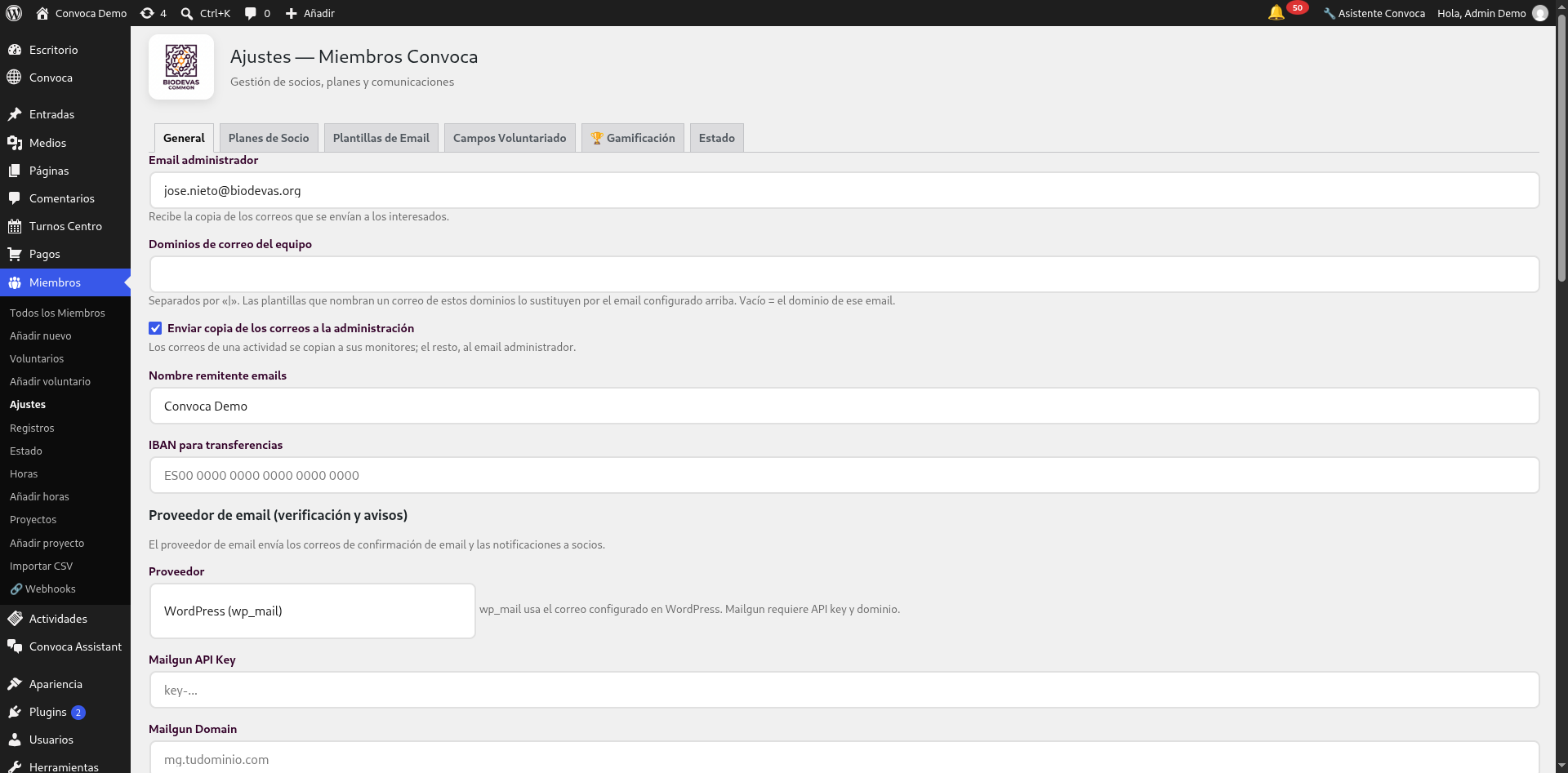Open the Proveedor WordPress (wp_mail) dropdown

[x=313, y=611]
